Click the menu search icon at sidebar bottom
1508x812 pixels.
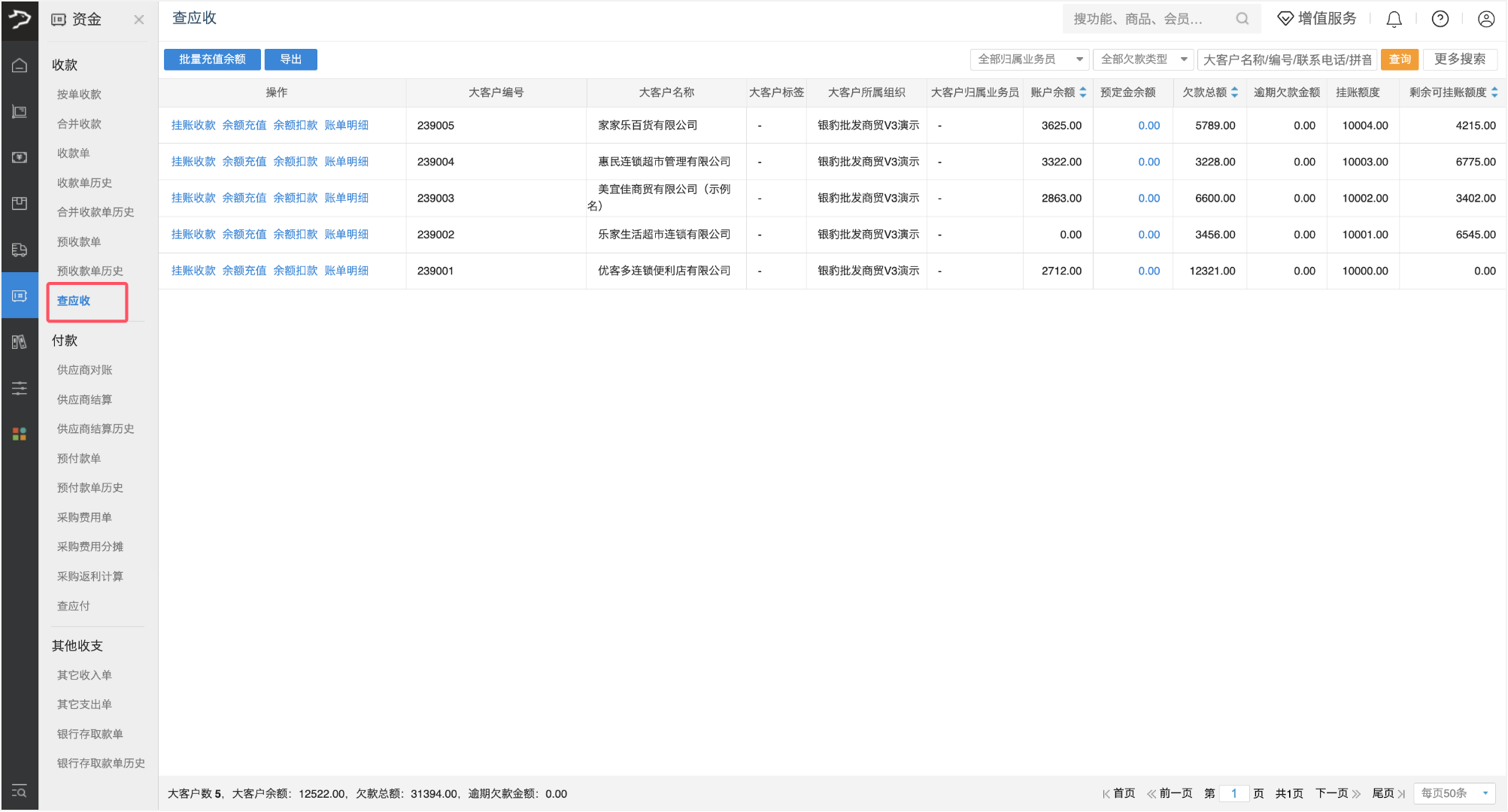[x=20, y=791]
